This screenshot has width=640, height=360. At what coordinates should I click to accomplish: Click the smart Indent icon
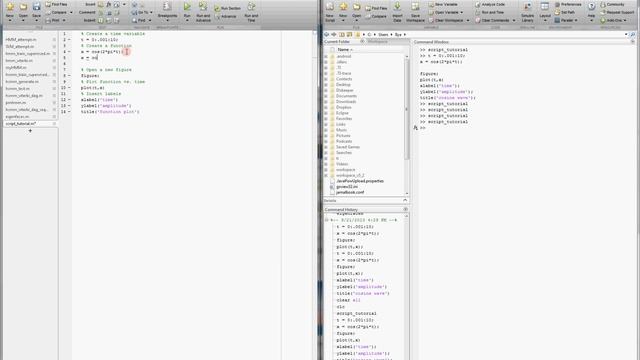(101, 20)
